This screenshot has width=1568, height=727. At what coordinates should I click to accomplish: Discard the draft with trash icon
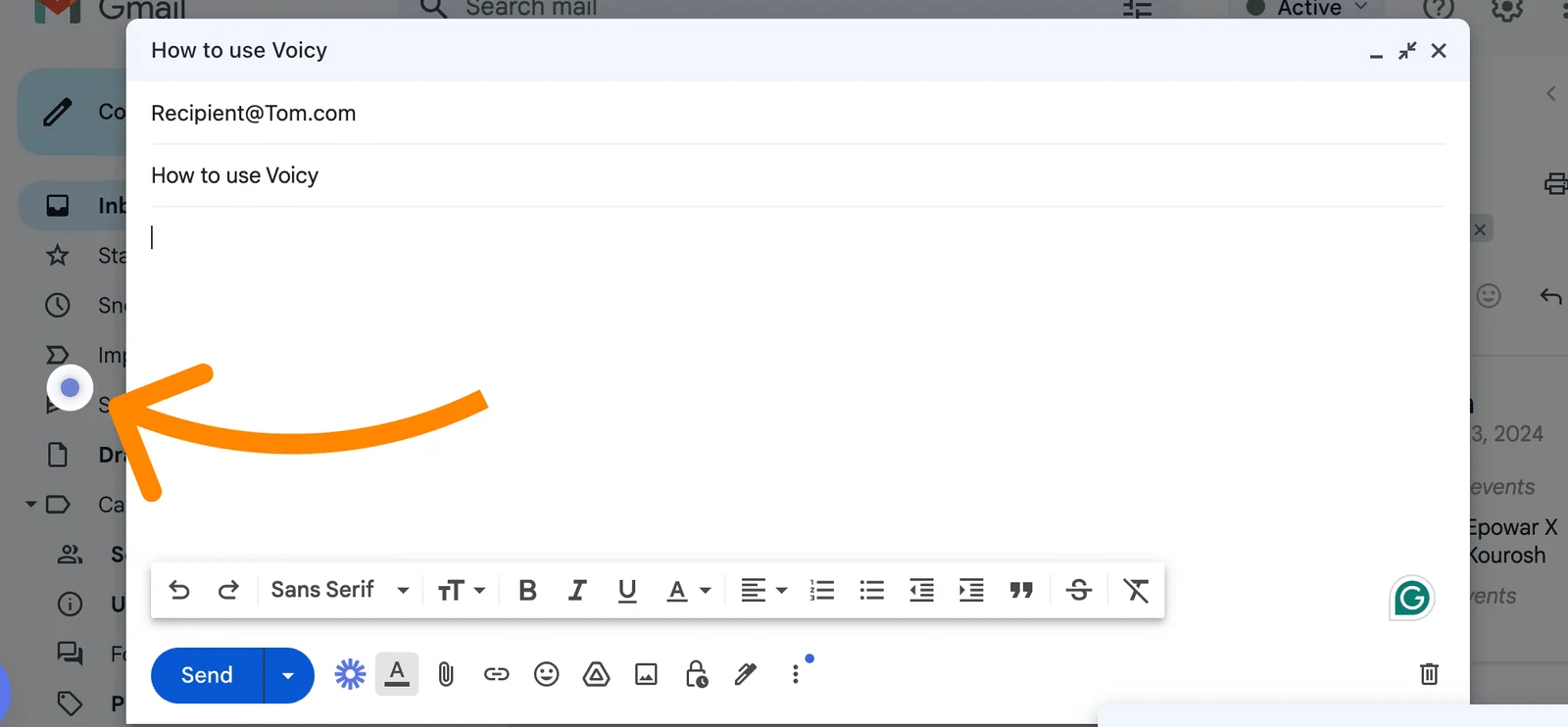pyautogui.click(x=1429, y=674)
